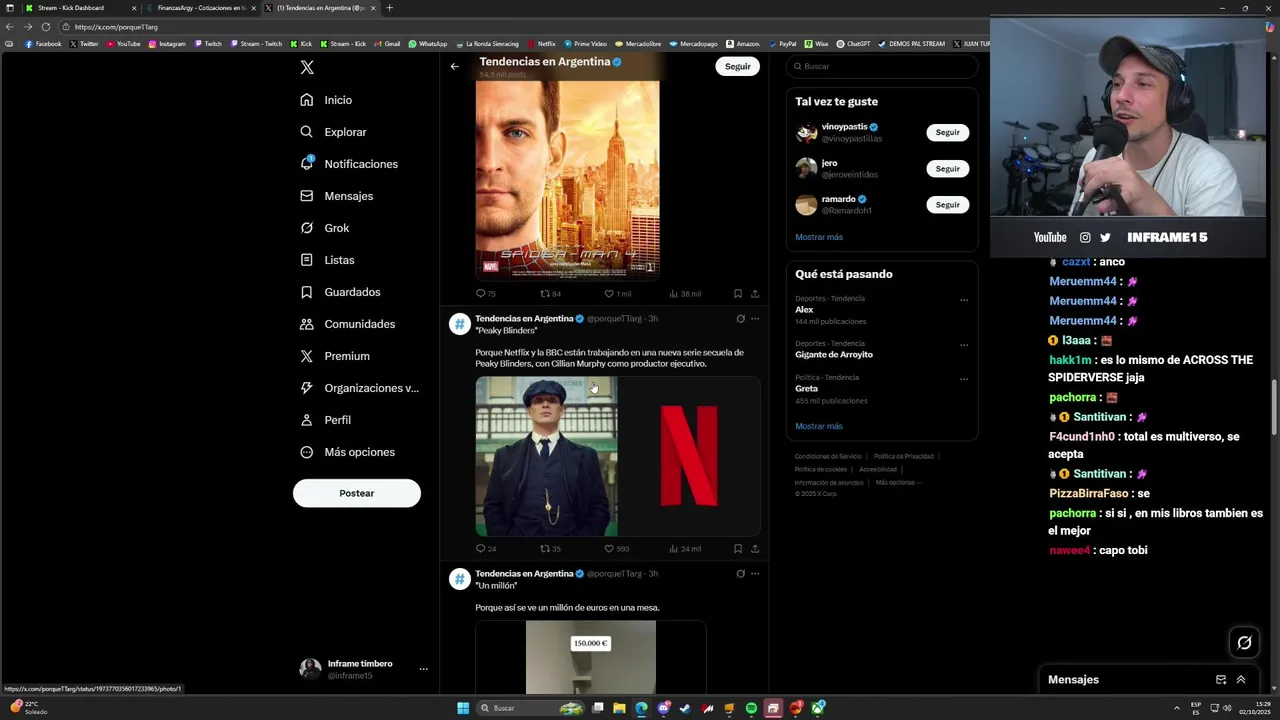The height and width of the screenshot is (720, 1280).
Task: Open Cillian Murphy photo in Peaky Blinders tweet
Action: coord(546,456)
